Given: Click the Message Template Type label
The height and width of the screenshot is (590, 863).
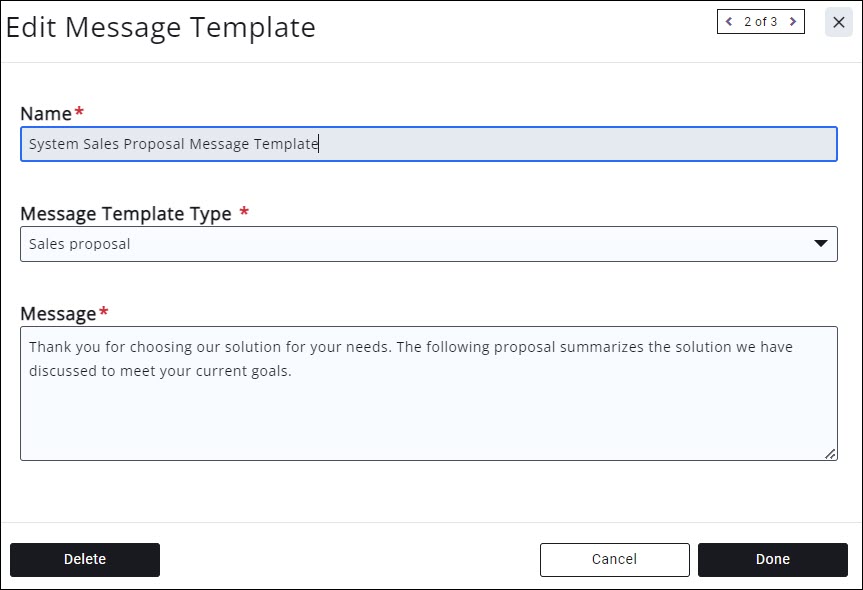Looking at the screenshot, I should pos(126,214).
